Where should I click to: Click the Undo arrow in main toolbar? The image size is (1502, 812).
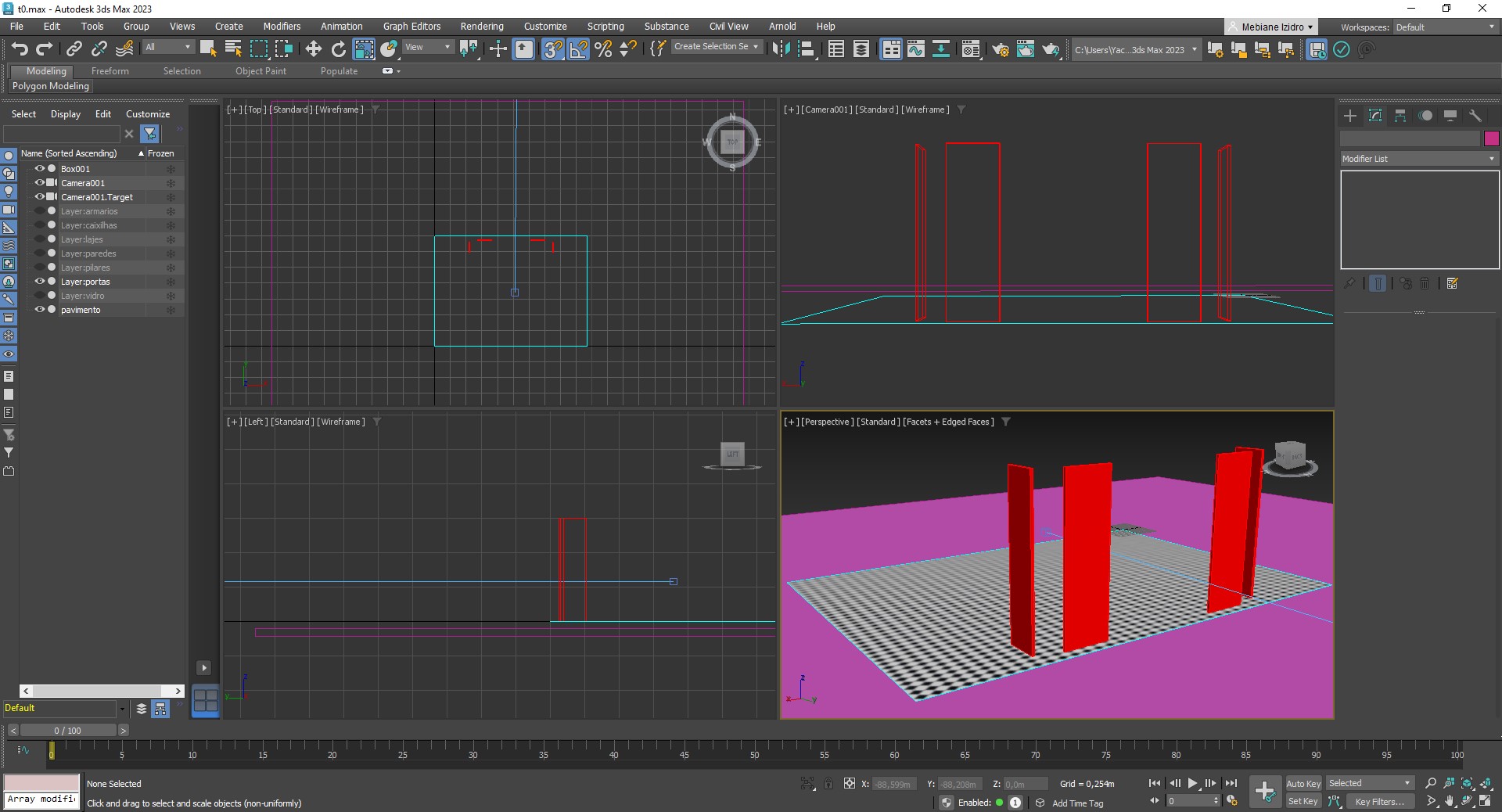[19, 49]
